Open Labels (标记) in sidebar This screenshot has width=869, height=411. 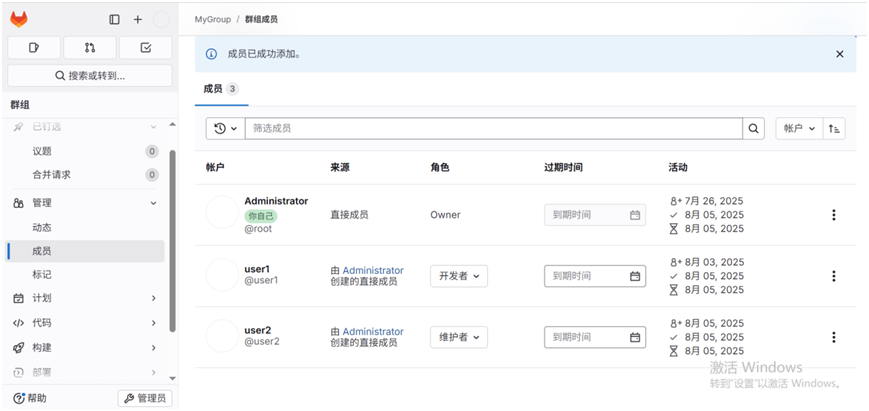85,274
